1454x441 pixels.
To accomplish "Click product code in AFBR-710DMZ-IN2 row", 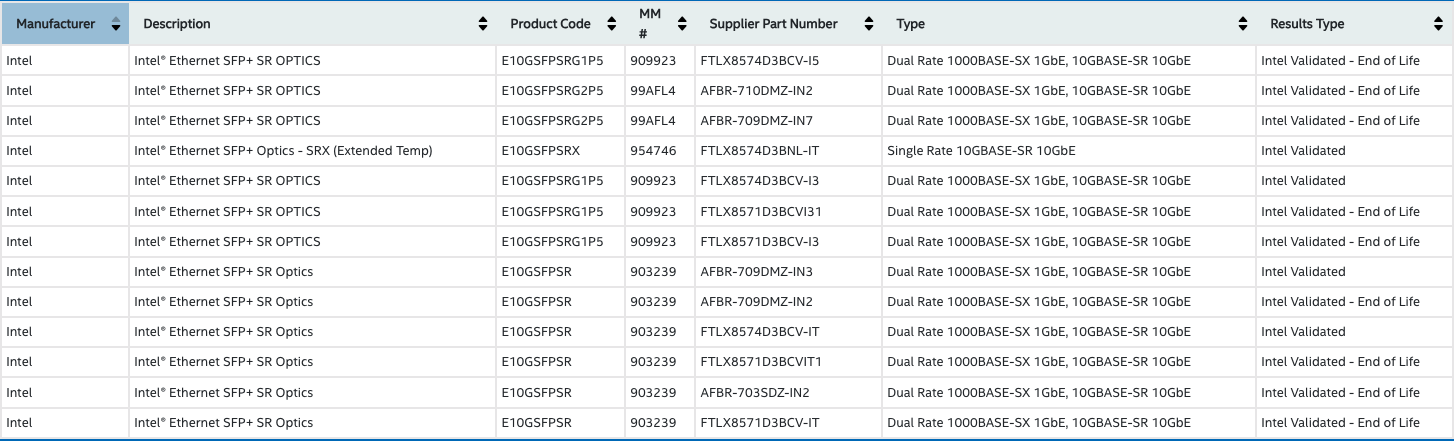I will pos(552,90).
